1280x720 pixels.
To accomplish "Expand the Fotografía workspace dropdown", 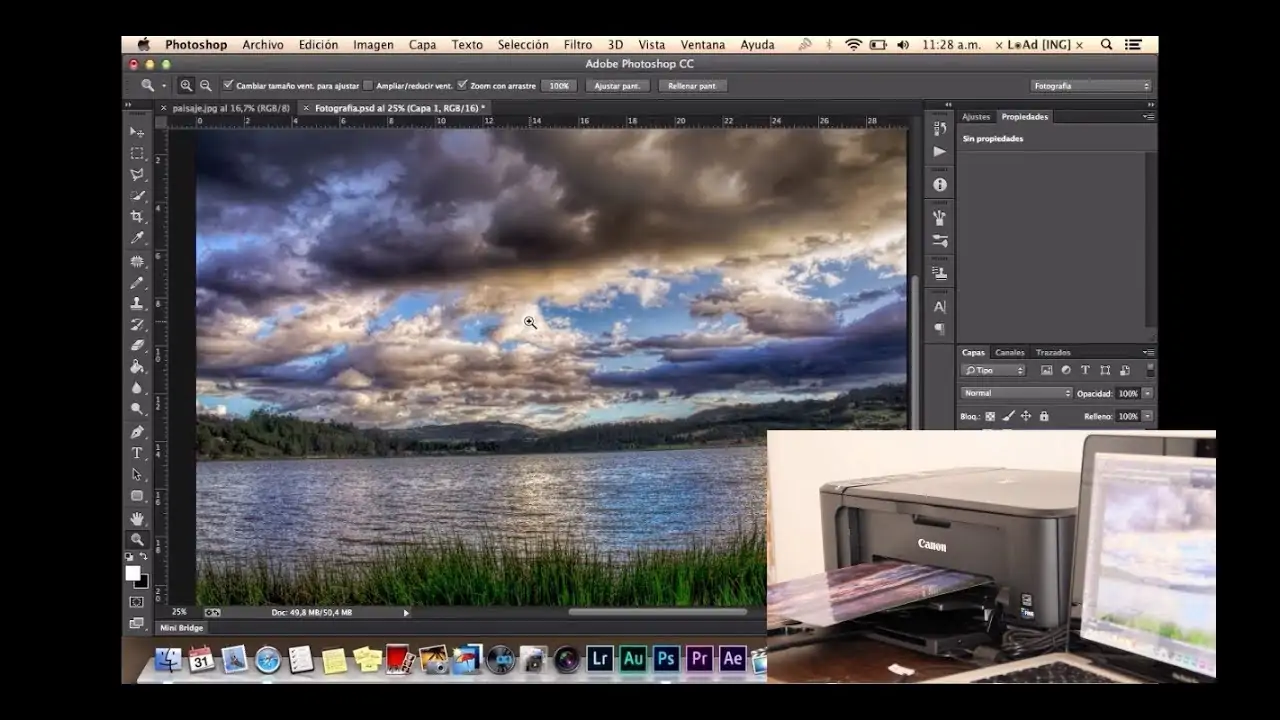I will click(x=1091, y=86).
